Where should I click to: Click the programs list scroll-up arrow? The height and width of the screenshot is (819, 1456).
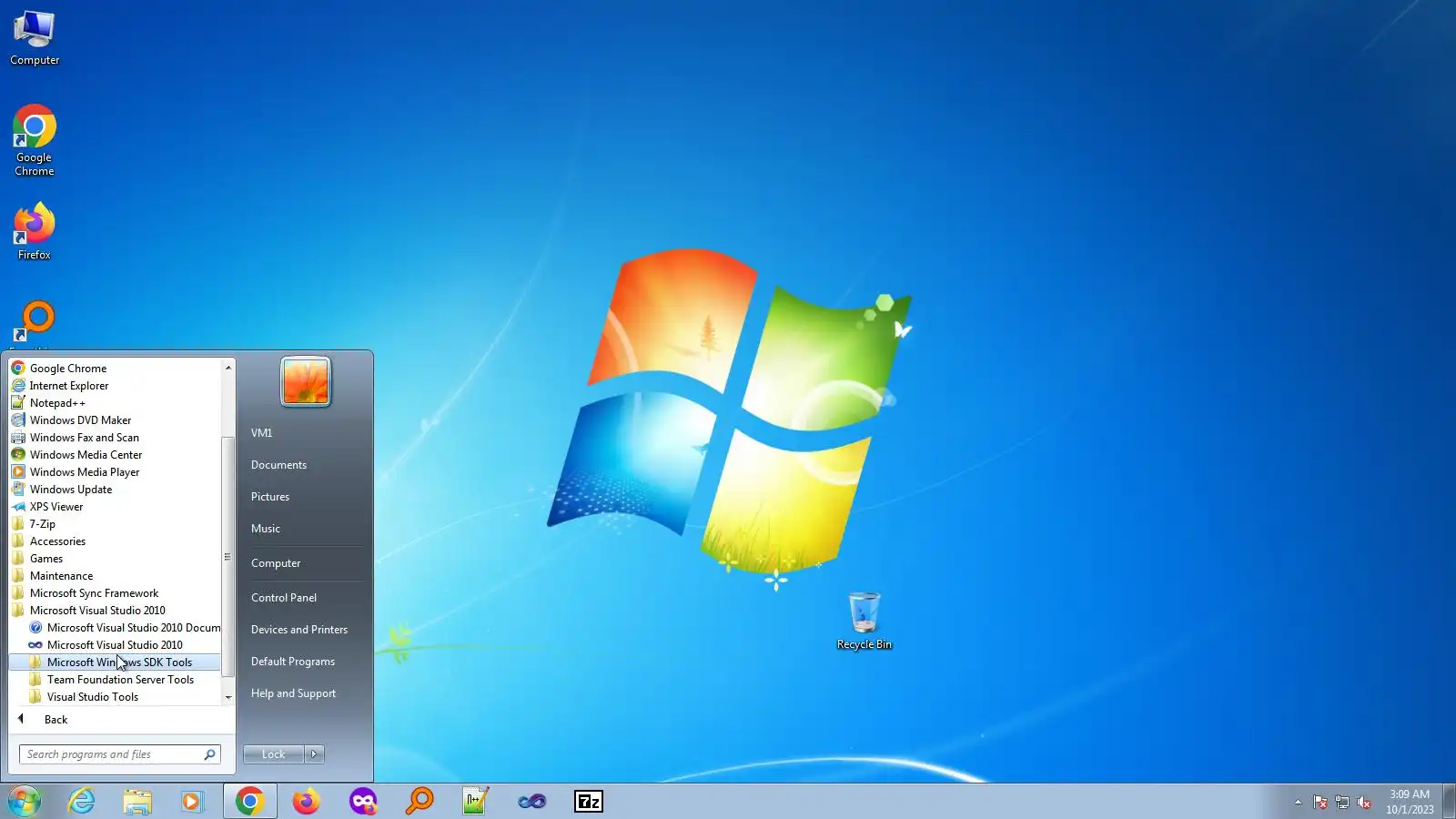[x=228, y=368]
